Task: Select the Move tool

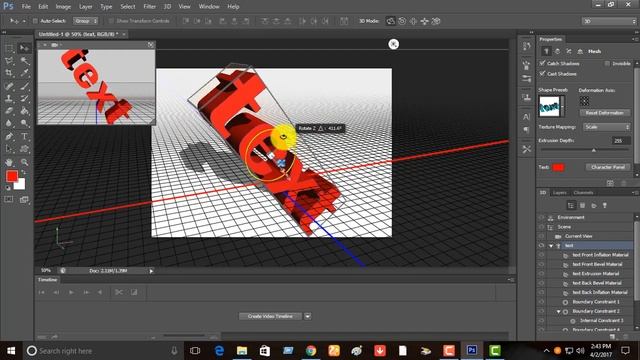Action: click(x=24, y=48)
